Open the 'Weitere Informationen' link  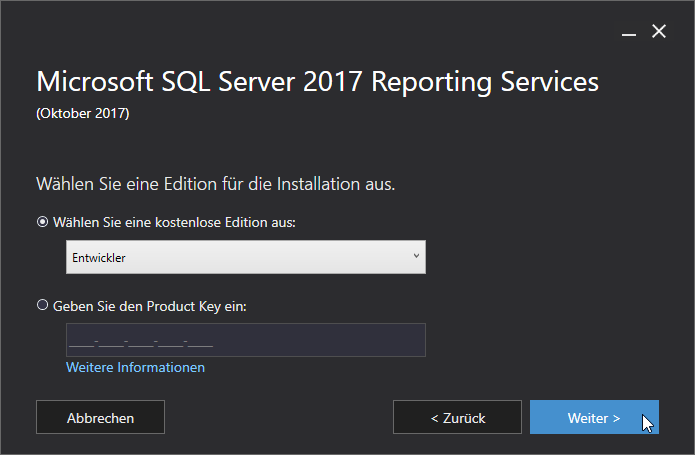135,367
